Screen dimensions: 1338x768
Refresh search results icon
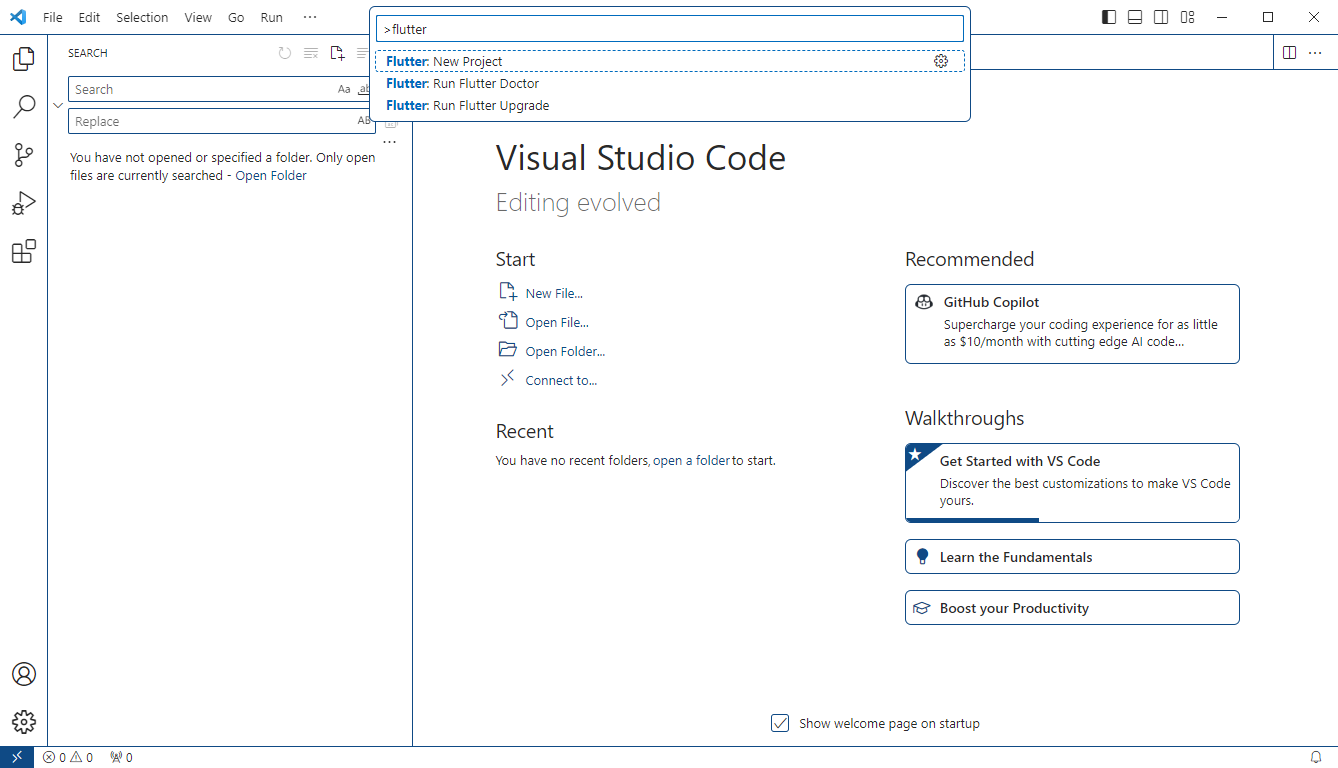click(285, 53)
